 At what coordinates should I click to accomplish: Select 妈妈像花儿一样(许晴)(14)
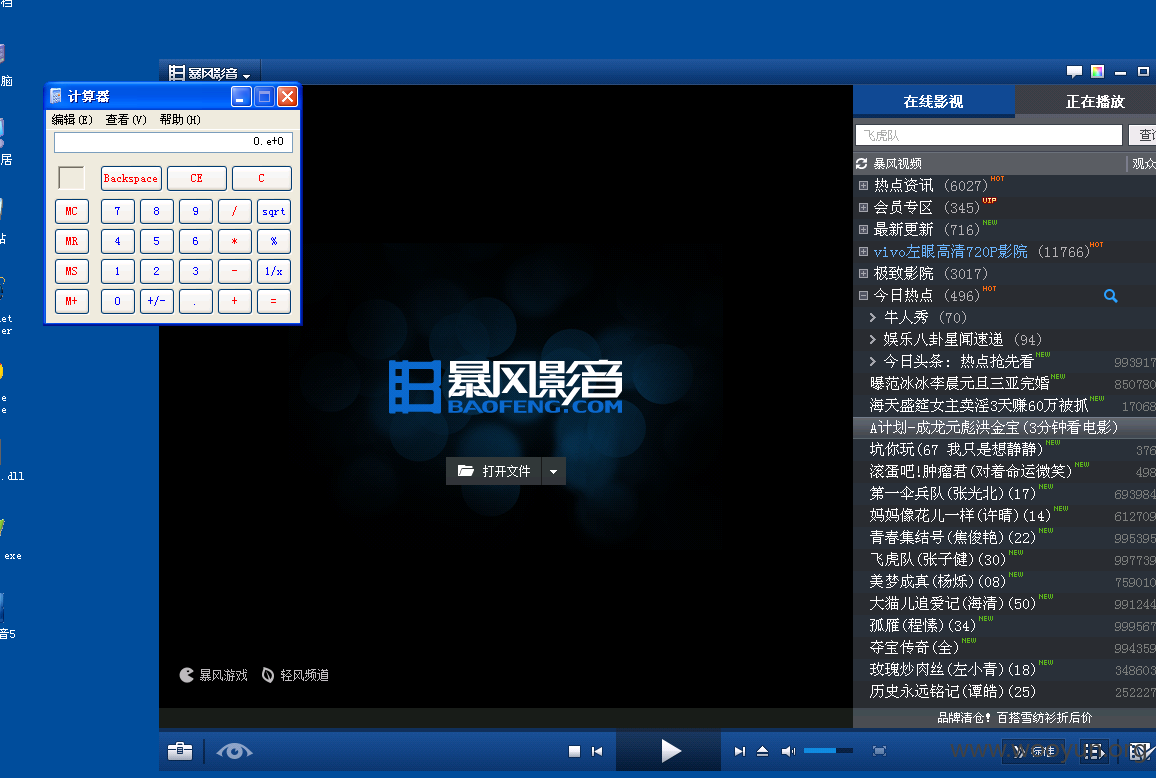coord(960,515)
